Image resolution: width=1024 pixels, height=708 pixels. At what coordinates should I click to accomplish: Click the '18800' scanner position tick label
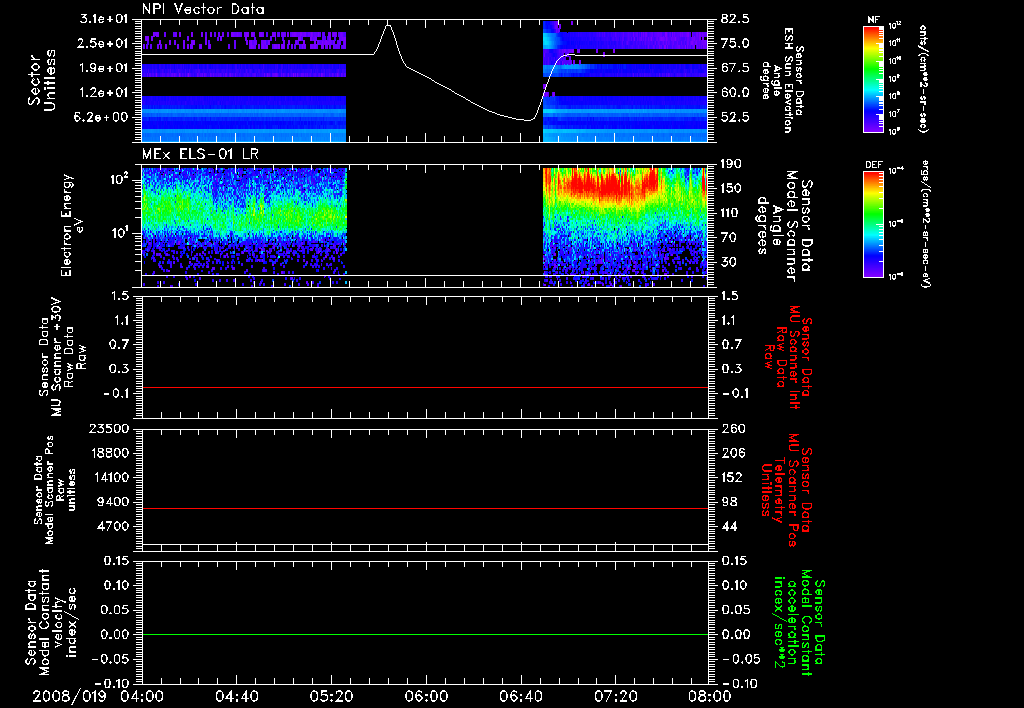110,453
